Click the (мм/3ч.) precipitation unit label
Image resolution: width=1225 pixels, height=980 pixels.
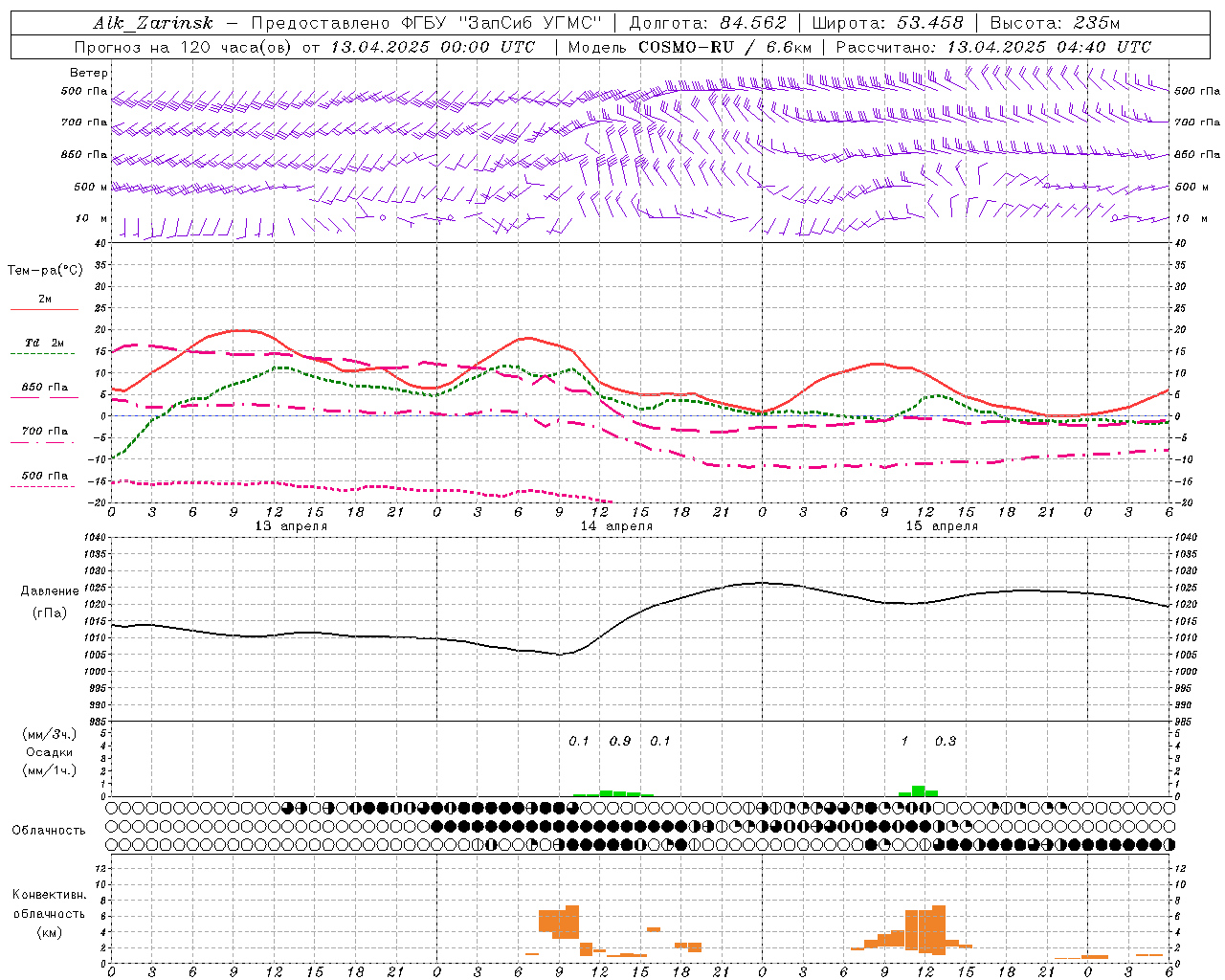[50, 734]
